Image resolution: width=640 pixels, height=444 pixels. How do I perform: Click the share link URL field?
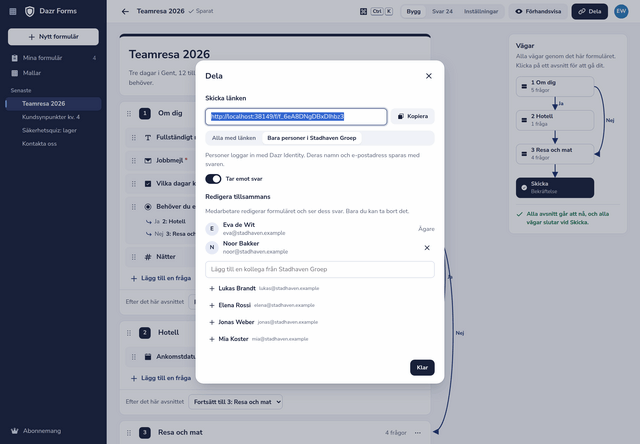(296, 117)
